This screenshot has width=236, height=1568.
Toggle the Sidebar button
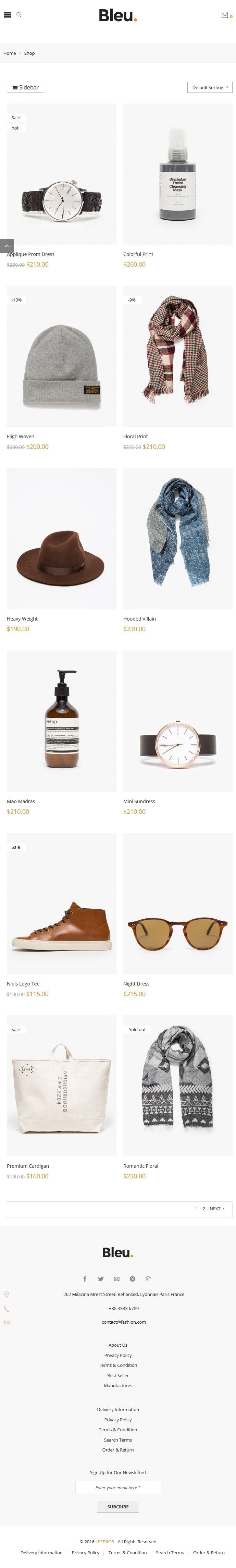26,87
